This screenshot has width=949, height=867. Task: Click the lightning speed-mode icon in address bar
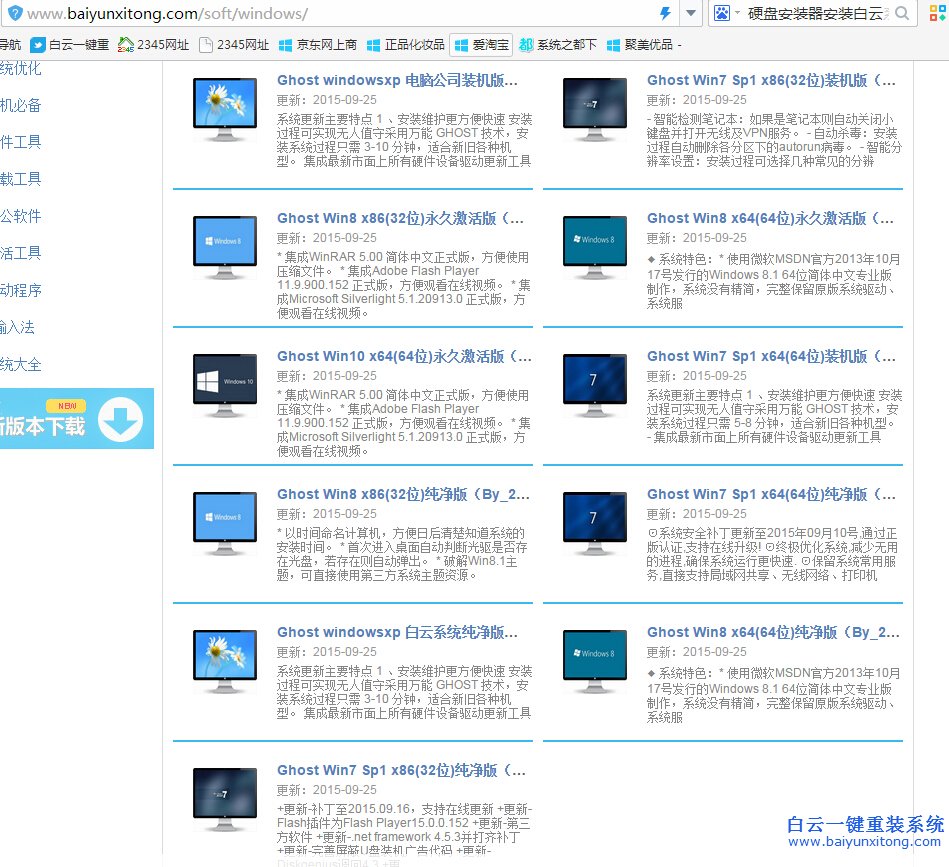(665, 13)
